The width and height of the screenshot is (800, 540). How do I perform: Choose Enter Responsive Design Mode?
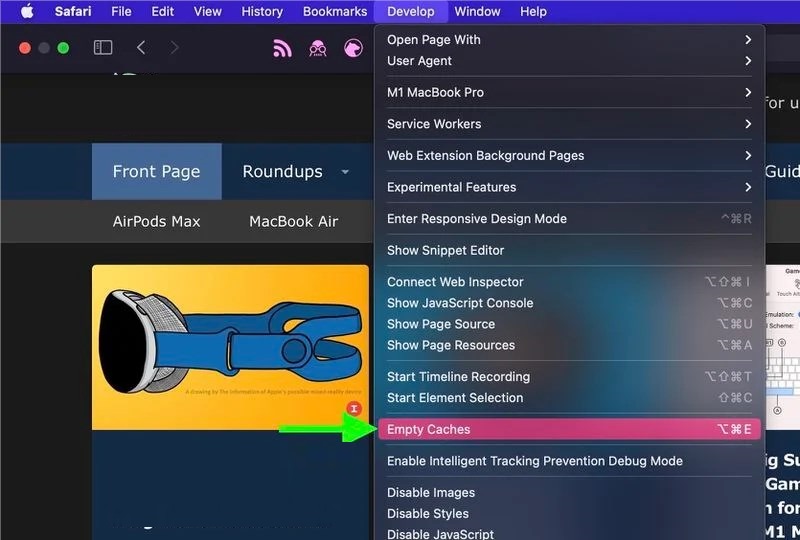[569, 219]
